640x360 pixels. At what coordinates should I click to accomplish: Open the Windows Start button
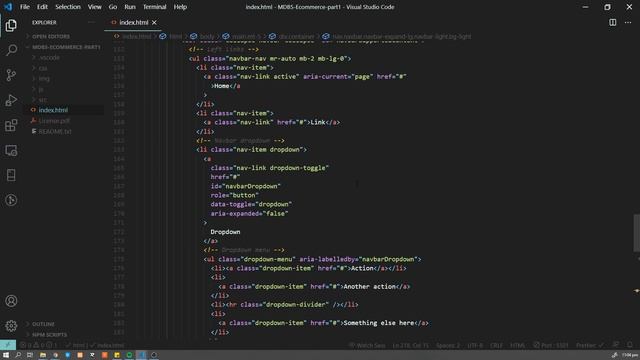pos(6,355)
